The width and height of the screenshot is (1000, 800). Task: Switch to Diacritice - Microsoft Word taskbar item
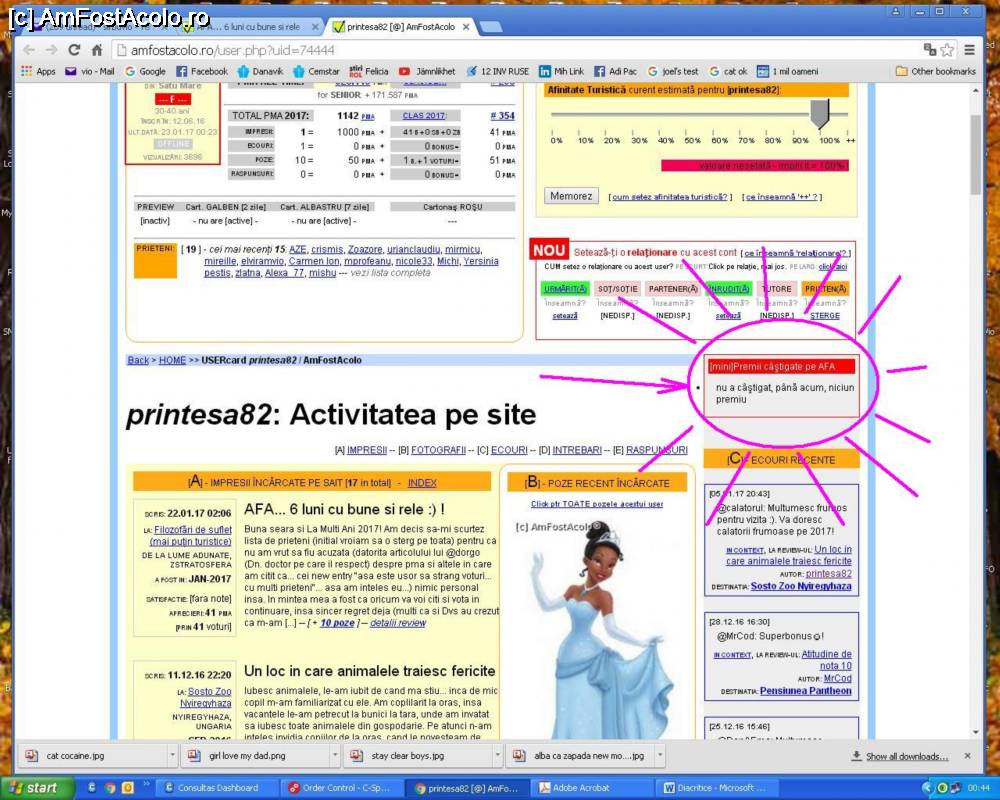click(719, 788)
